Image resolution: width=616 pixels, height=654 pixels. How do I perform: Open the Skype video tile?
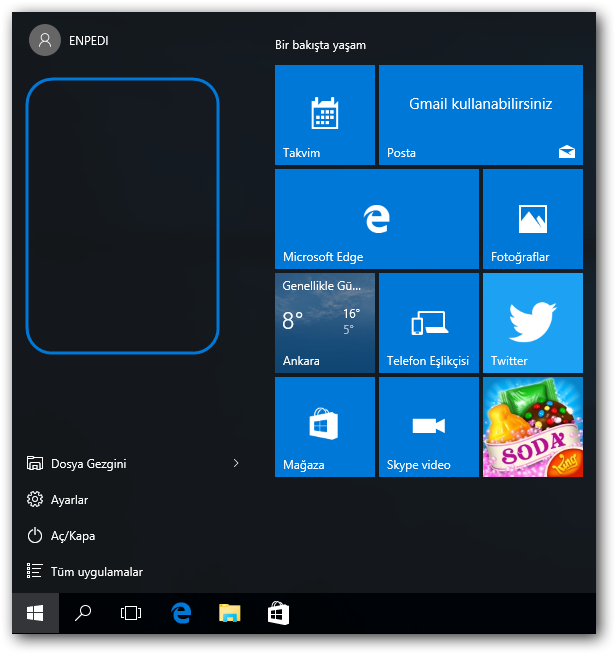(x=429, y=427)
